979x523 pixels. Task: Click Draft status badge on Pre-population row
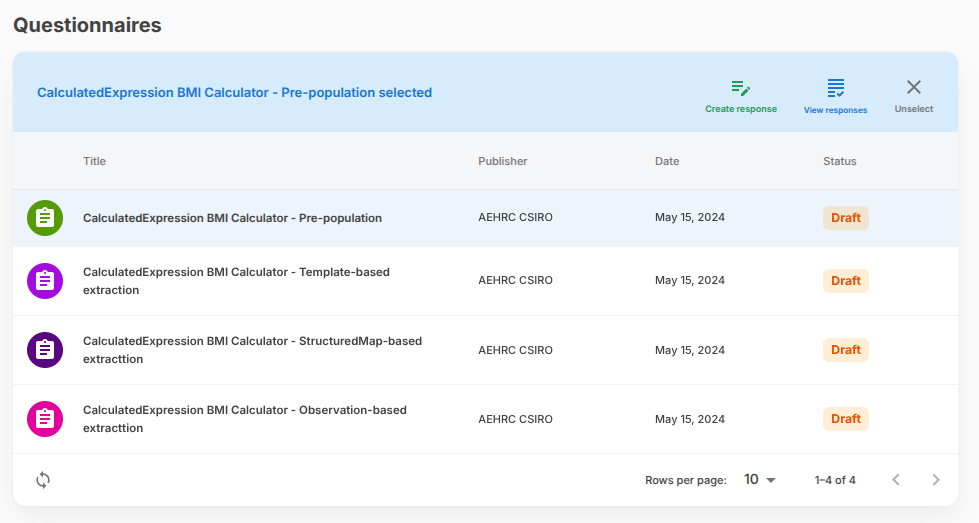pos(845,218)
